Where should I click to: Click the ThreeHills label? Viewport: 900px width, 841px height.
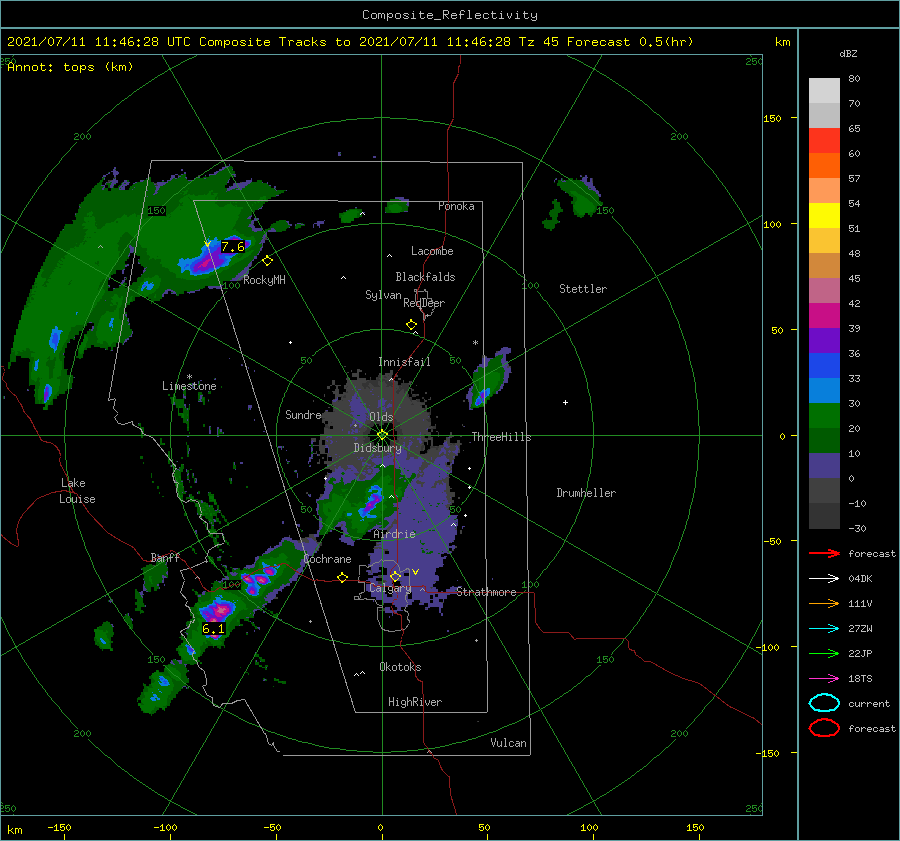[502, 437]
